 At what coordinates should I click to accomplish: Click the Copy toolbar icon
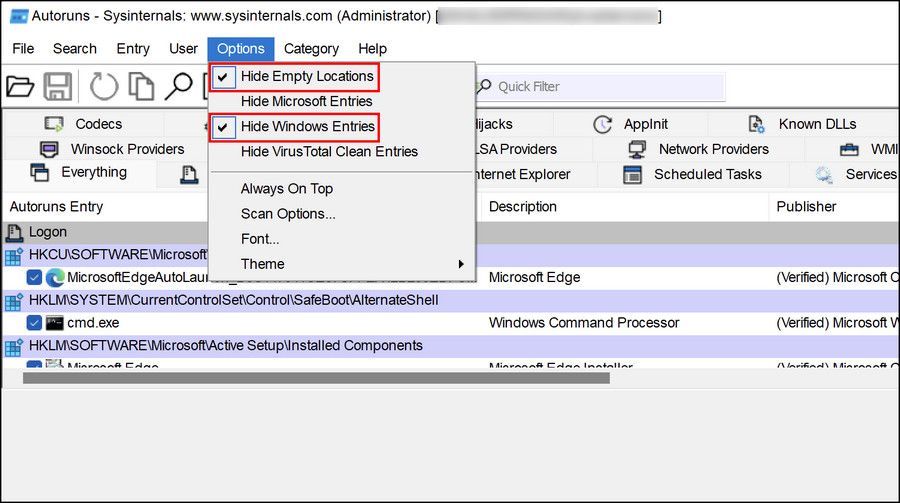[x=141, y=87]
